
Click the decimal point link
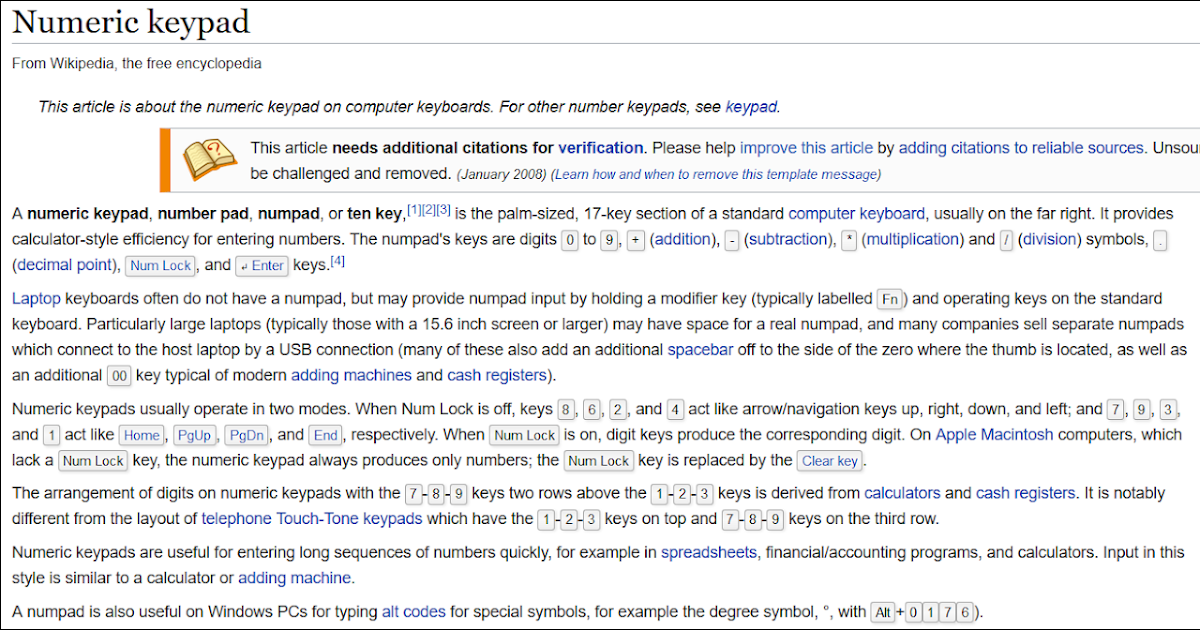(x=63, y=265)
